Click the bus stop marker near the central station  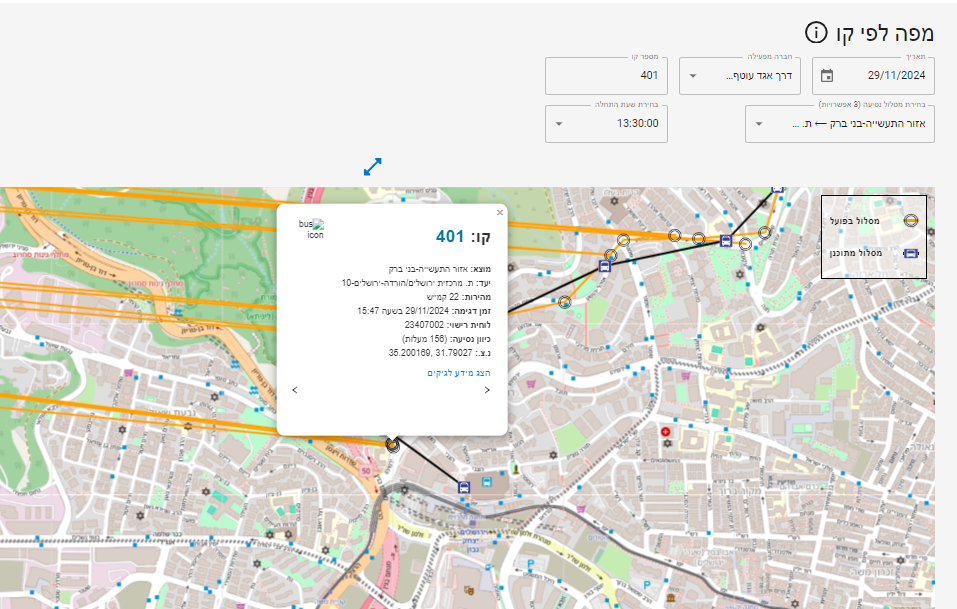(x=464, y=487)
